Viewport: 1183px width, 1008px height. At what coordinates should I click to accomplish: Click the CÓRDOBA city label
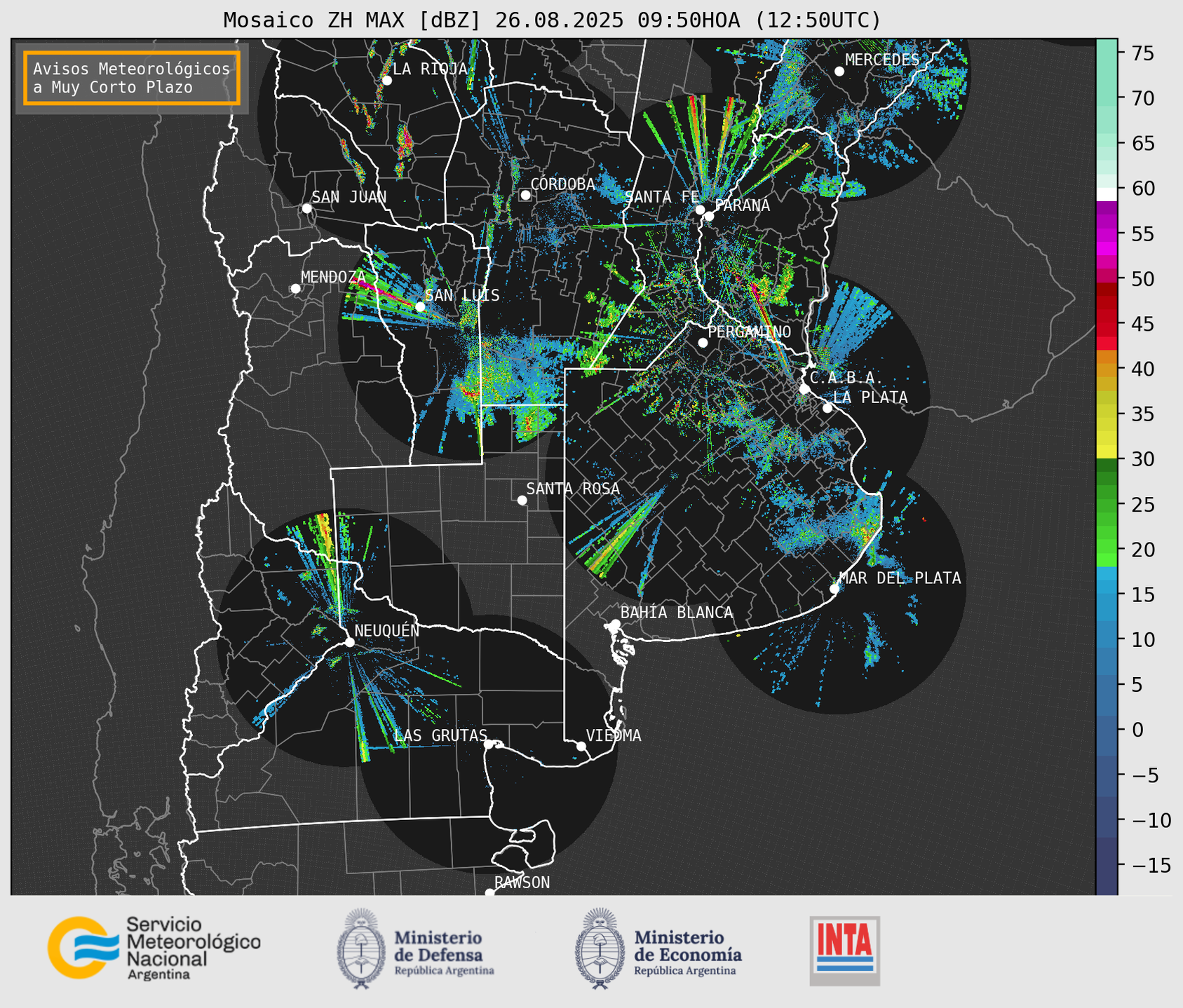tap(562, 184)
